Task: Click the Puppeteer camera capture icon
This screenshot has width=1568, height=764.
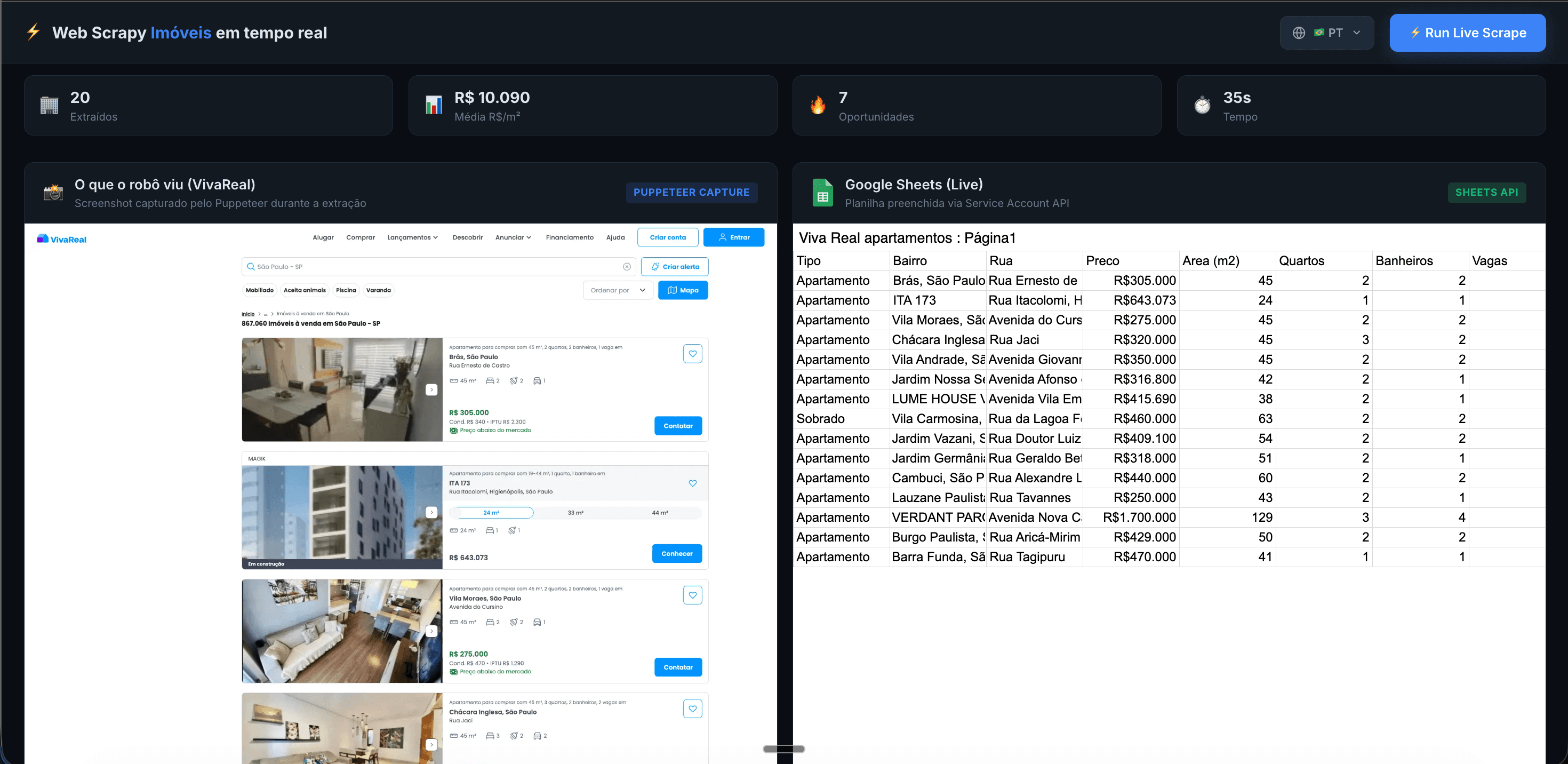Action: pyautogui.click(x=53, y=193)
